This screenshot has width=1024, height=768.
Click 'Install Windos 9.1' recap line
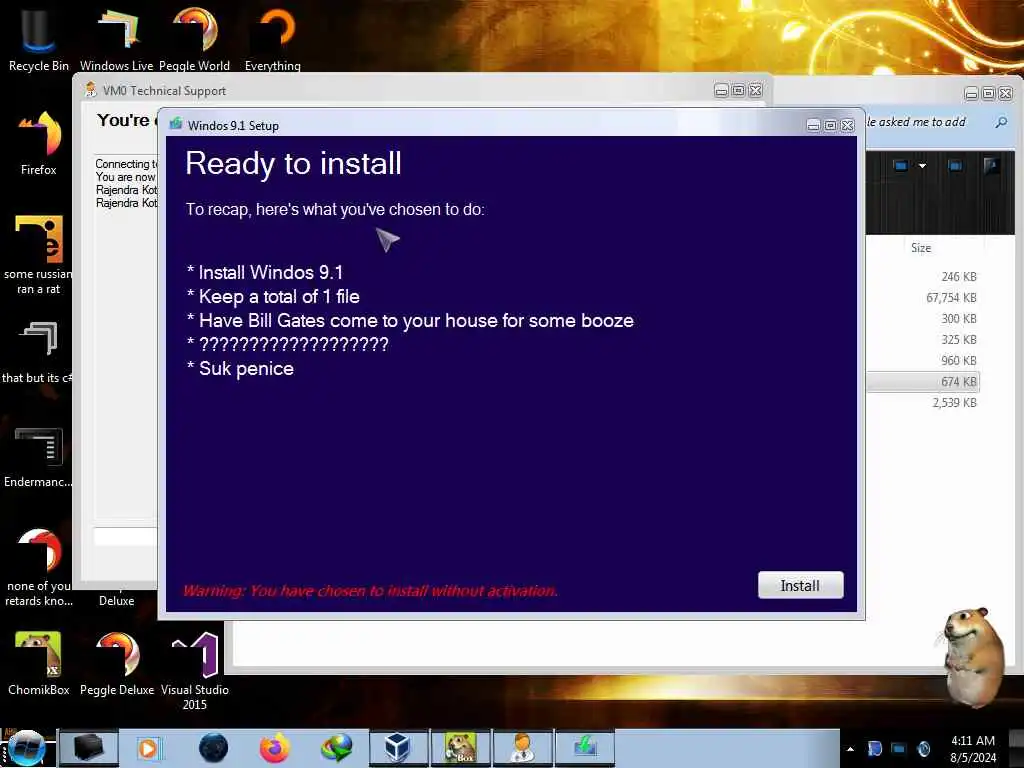[264, 272]
